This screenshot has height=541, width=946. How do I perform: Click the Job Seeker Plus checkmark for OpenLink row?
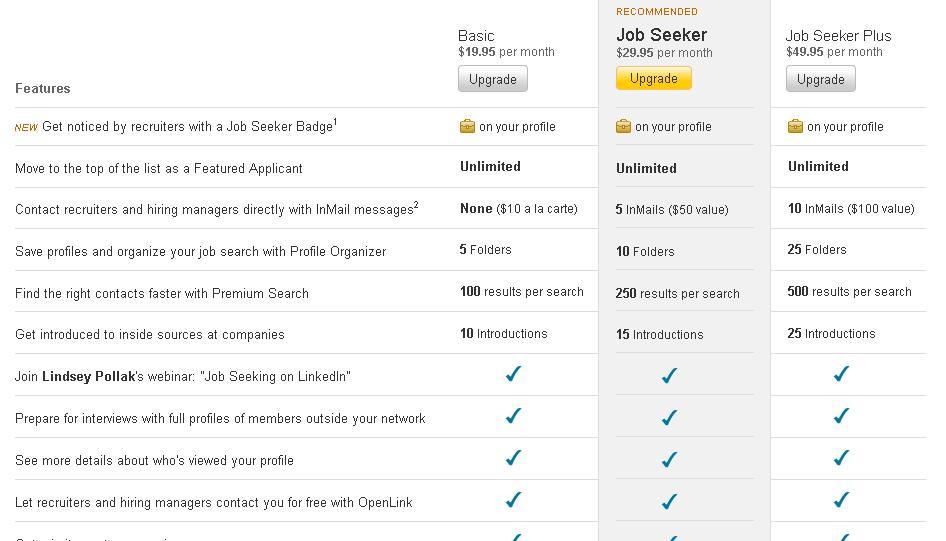point(841,500)
